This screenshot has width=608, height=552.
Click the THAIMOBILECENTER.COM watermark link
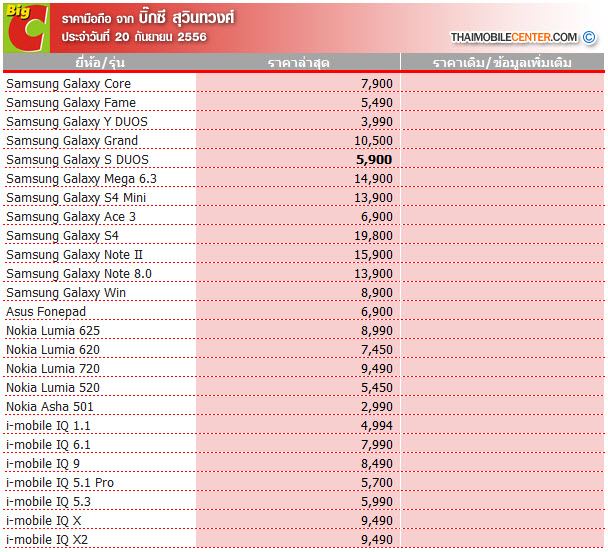513,37
